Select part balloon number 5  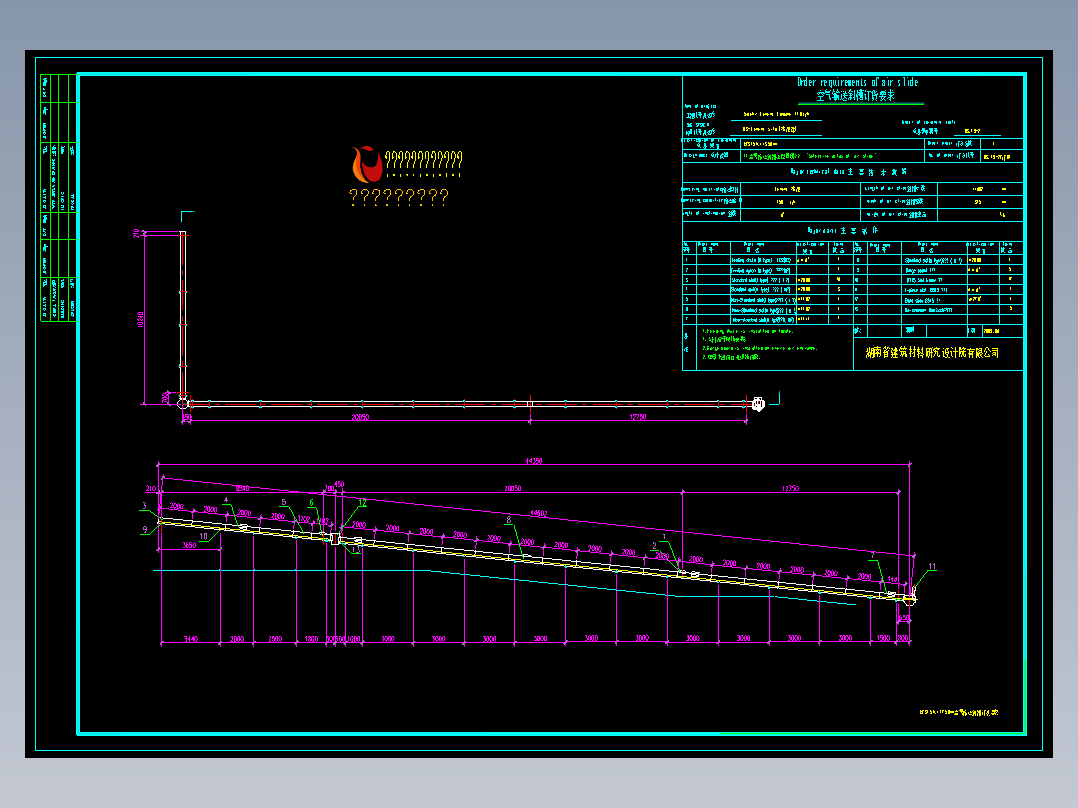(284, 502)
